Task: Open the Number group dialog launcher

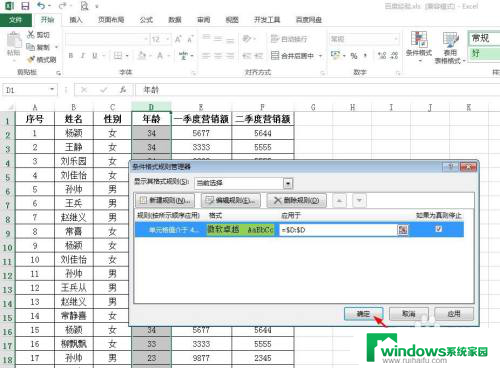Action: point(398,72)
